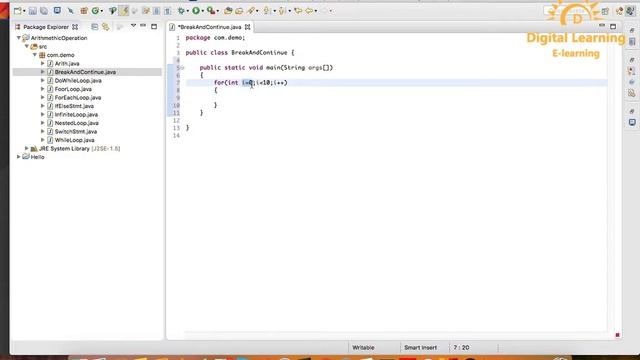Close the BreakAndContinue.java editor tab
The image size is (640, 360).
[x=247, y=27]
